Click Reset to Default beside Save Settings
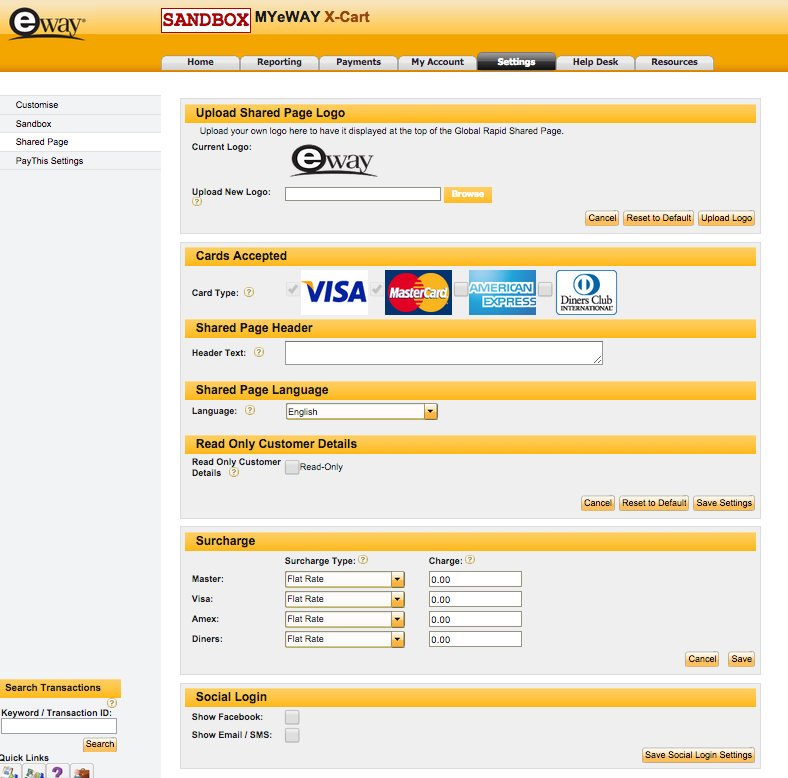Screen dimensions: 788x778 [x=654, y=503]
